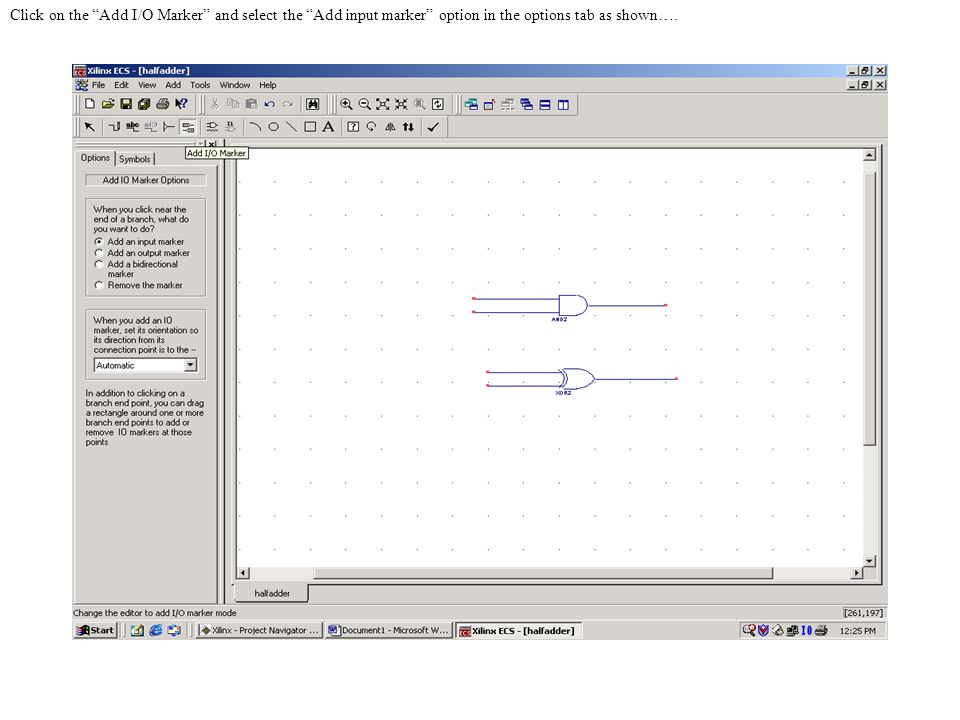This screenshot has height=720, width=960.
Task: Select the Rectangle drawing tool
Action: pyautogui.click(x=310, y=127)
